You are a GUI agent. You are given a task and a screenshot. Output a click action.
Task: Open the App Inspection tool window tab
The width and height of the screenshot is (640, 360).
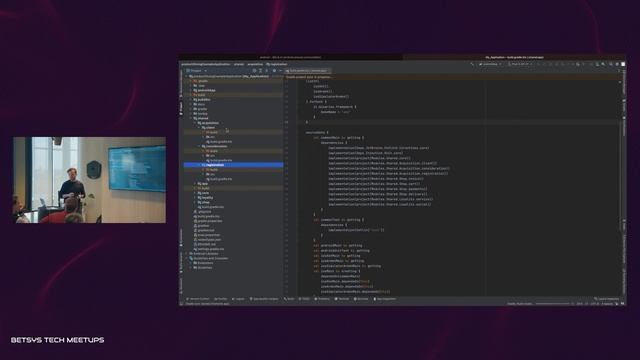384,299
